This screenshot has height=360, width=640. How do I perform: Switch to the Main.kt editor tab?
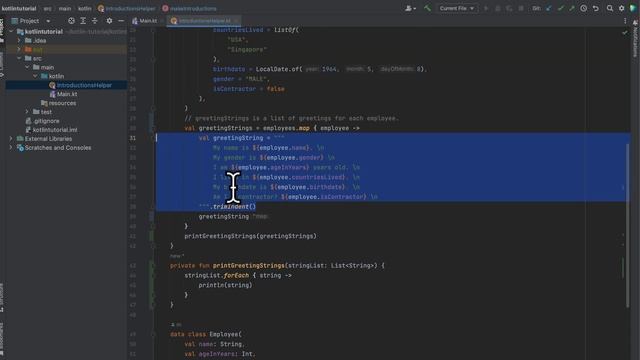[145, 21]
